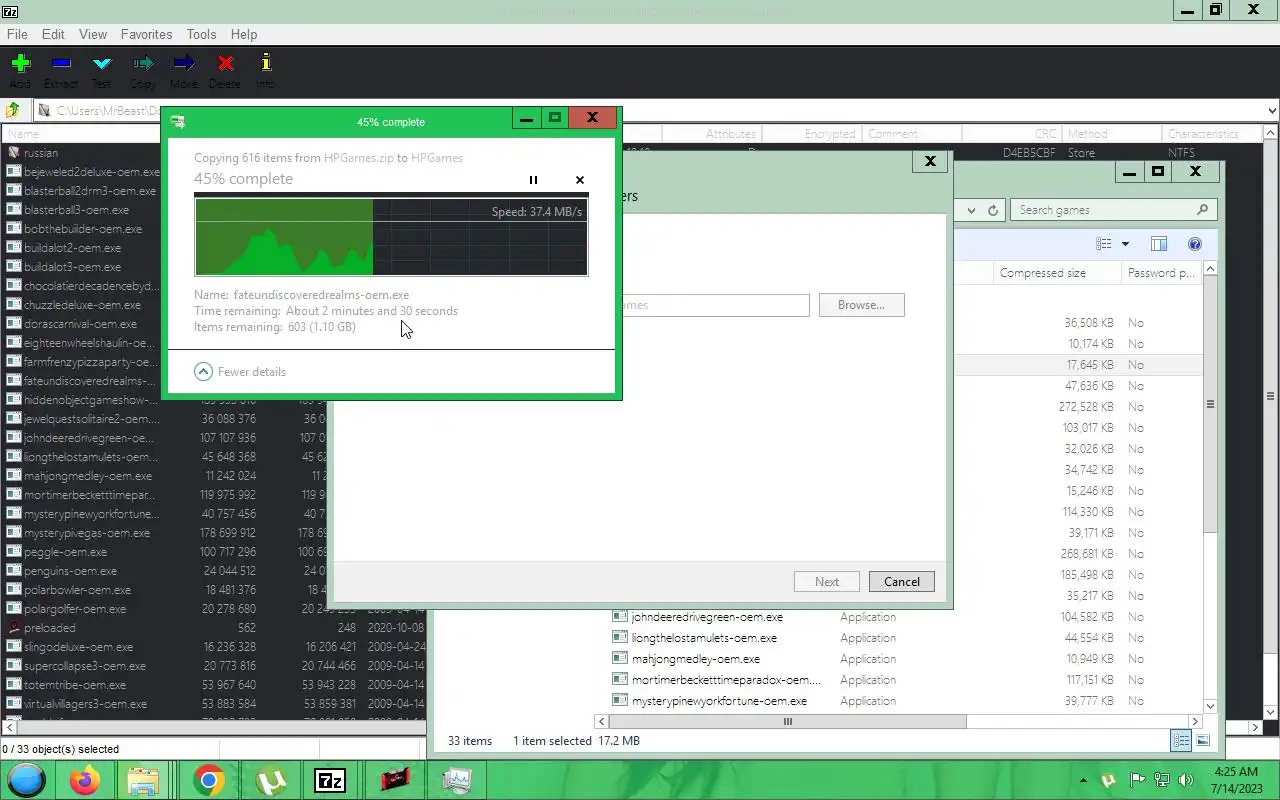Open Explorer help icon
Image resolution: width=1280 pixels, height=800 pixels.
(1194, 244)
